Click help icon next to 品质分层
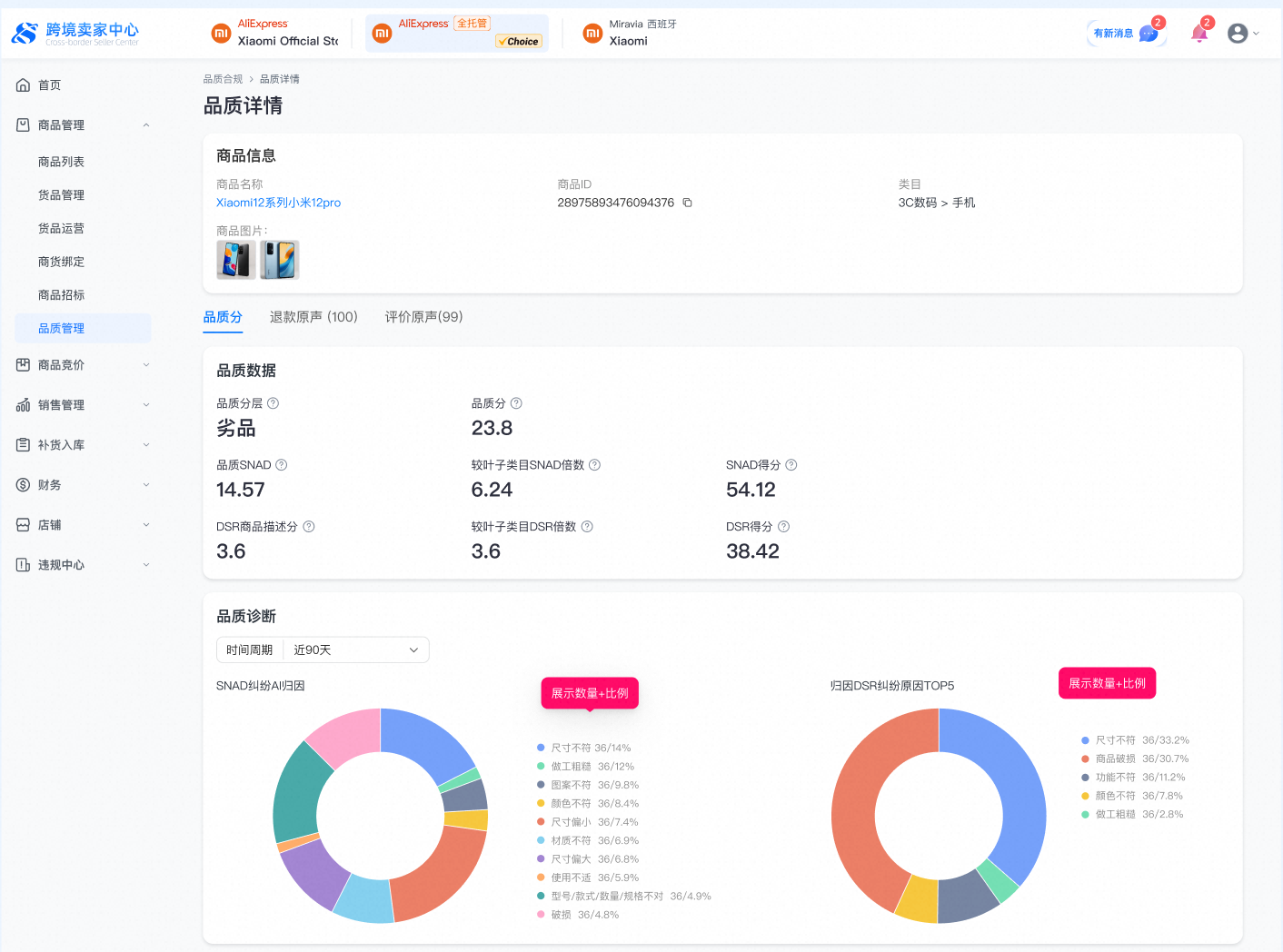Viewport: 1283px width, 952px height. 273,403
